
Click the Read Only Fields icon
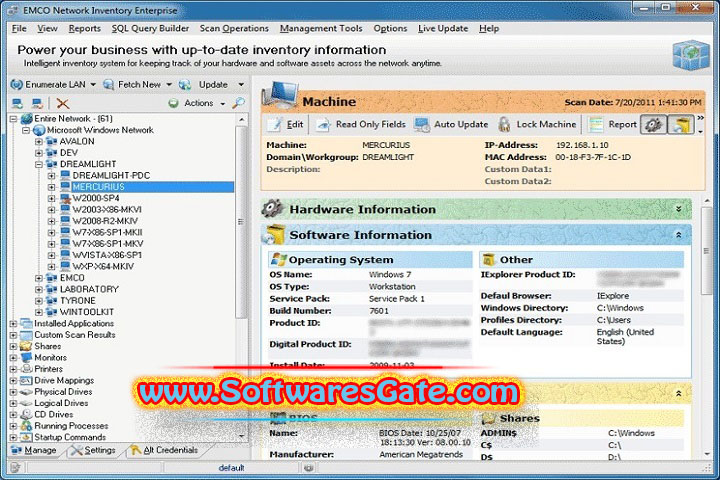pos(323,124)
